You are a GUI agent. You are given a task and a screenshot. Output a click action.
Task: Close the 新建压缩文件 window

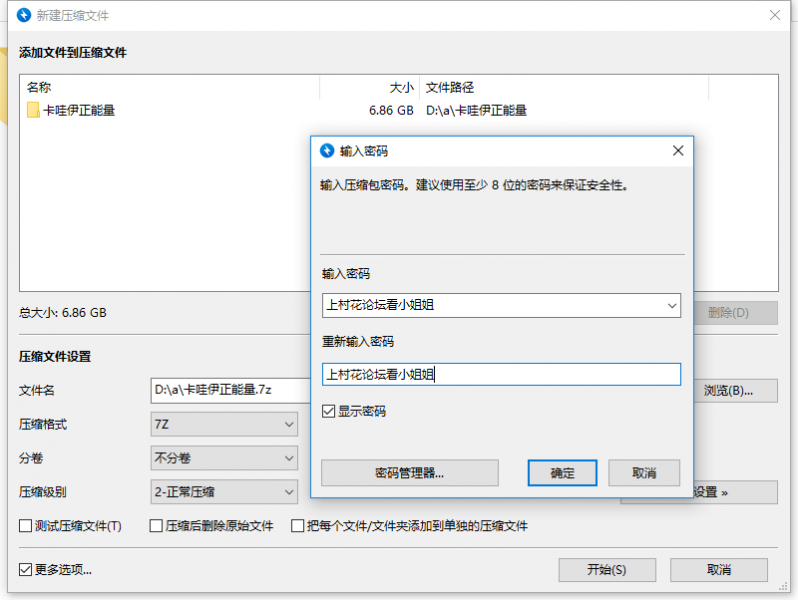[x=774, y=15]
